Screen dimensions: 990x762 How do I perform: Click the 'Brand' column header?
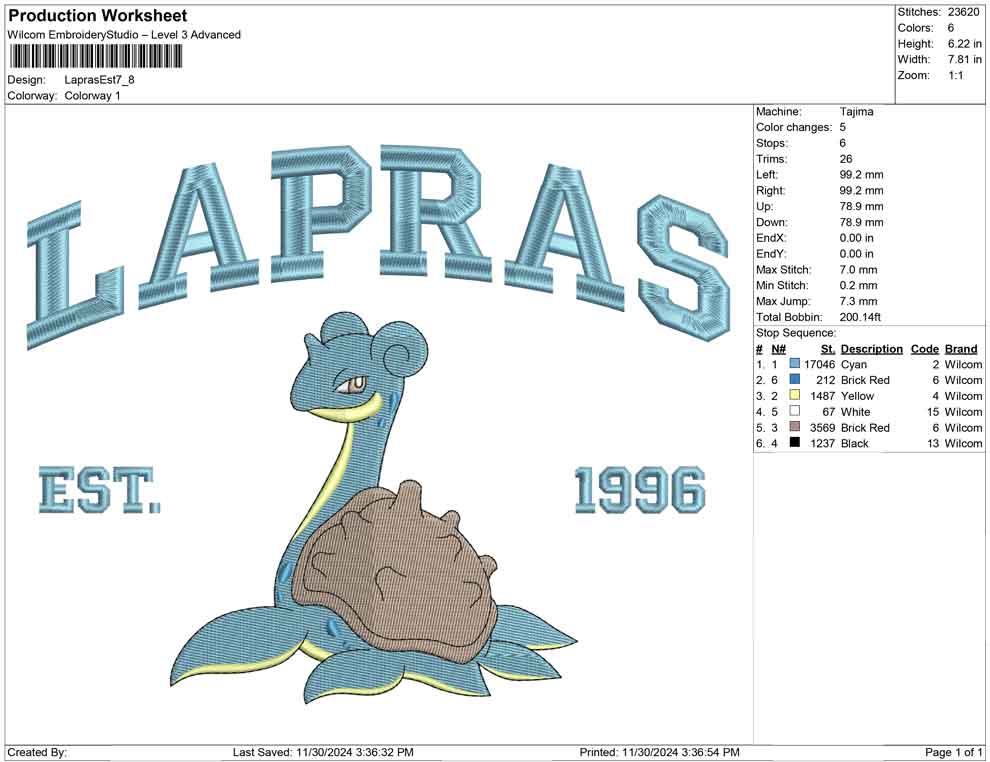(x=961, y=348)
